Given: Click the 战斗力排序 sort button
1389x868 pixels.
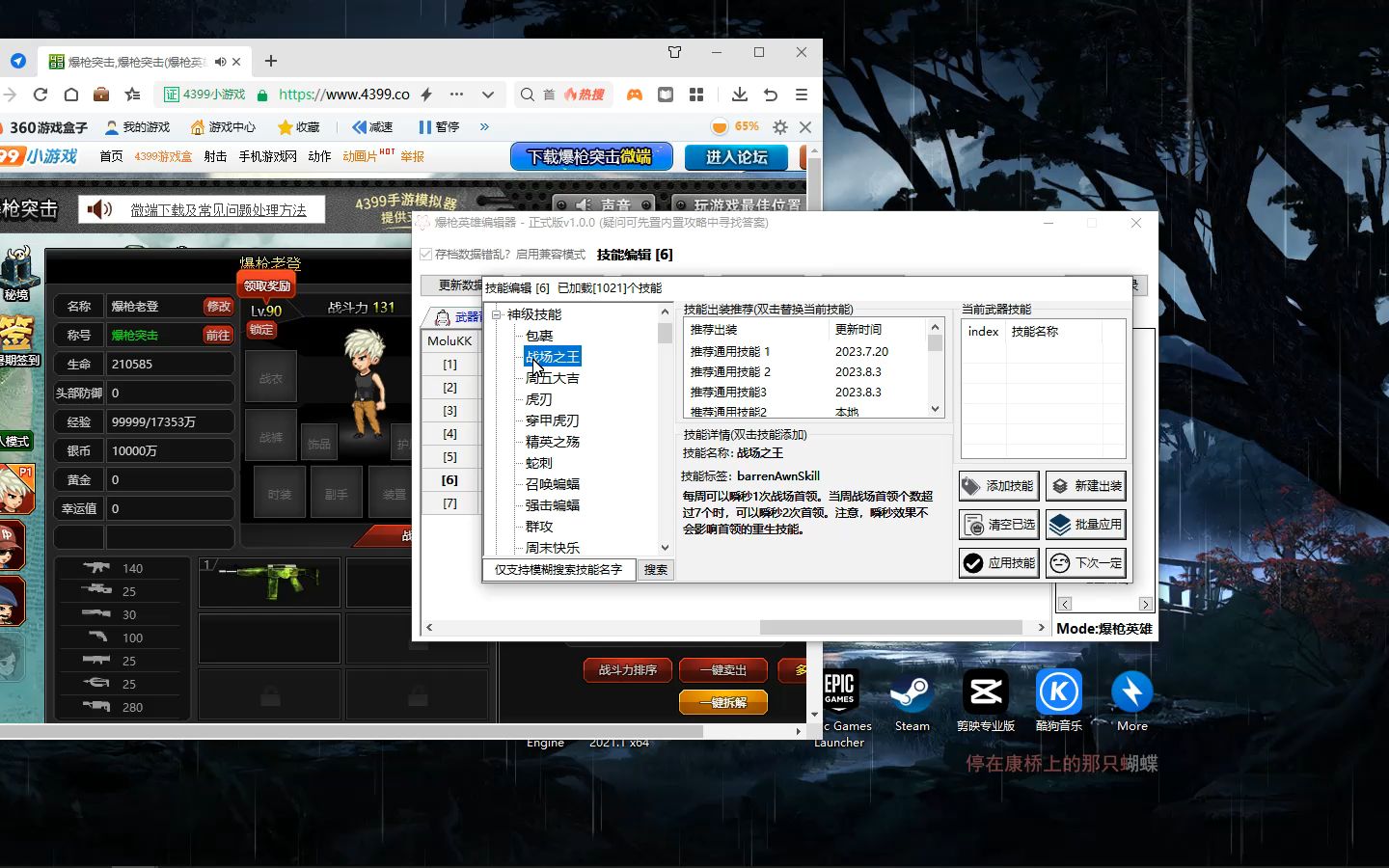Looking at the screenshot, I should 628,669.
